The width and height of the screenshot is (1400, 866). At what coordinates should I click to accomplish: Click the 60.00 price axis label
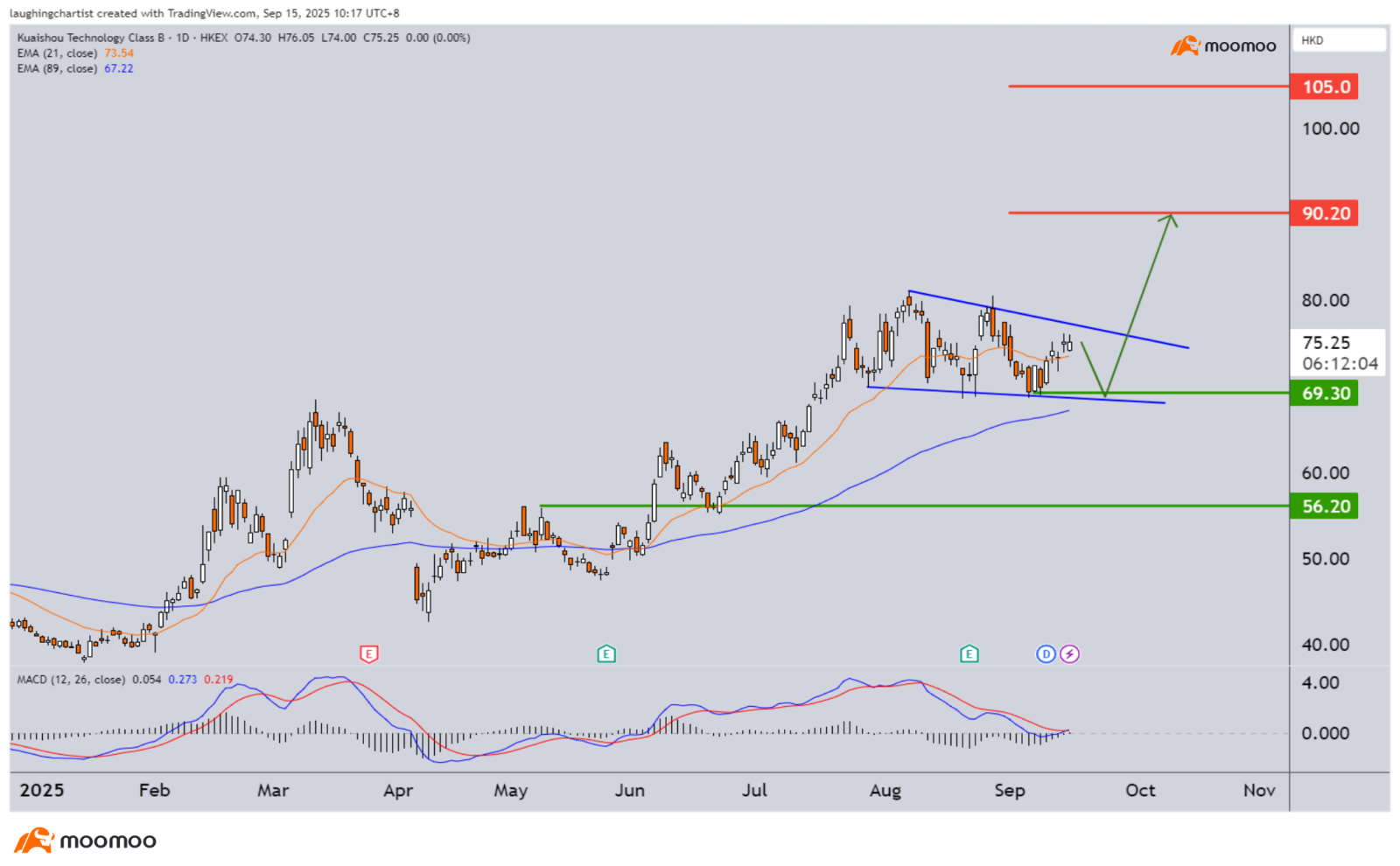pyautogui.click(x=1325, y=473)
